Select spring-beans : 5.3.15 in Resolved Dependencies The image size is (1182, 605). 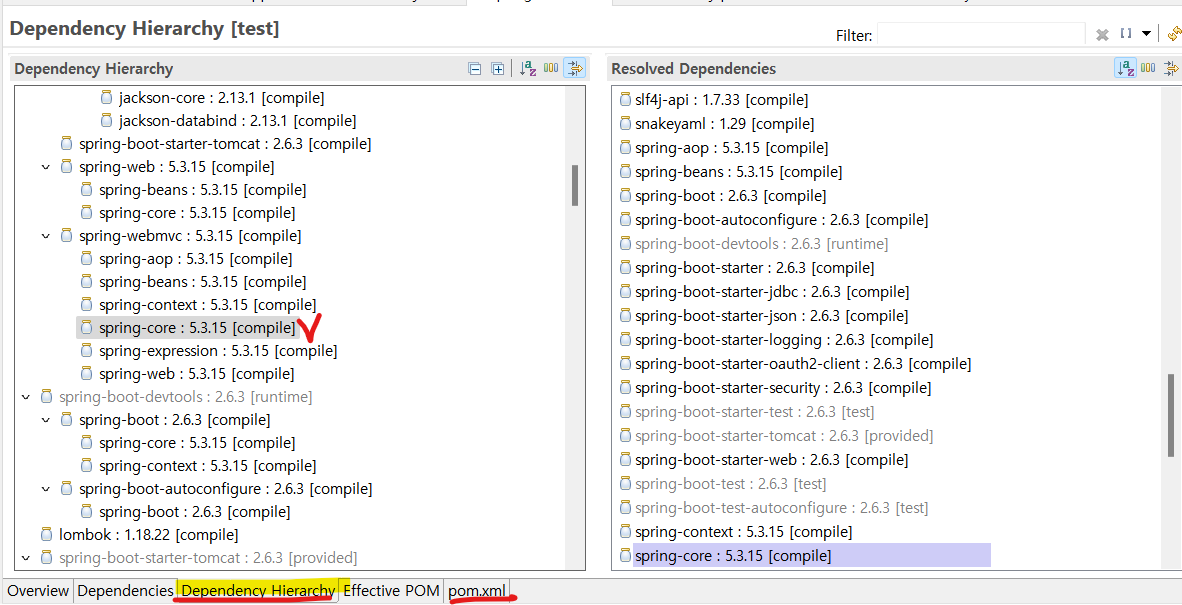739,172
